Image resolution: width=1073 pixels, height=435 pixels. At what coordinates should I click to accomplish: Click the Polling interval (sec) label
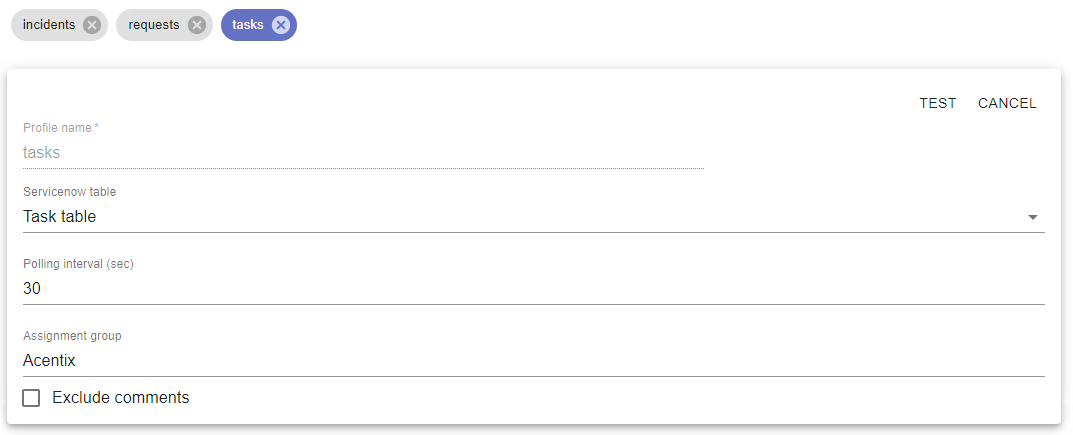(79, 264)
